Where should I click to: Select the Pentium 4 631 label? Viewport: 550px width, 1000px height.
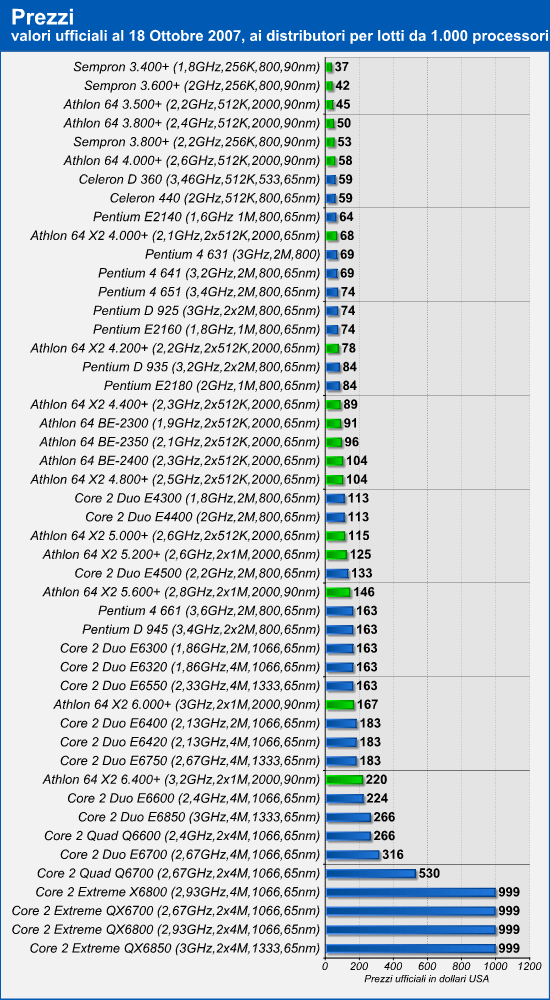[x=232, y=254]
